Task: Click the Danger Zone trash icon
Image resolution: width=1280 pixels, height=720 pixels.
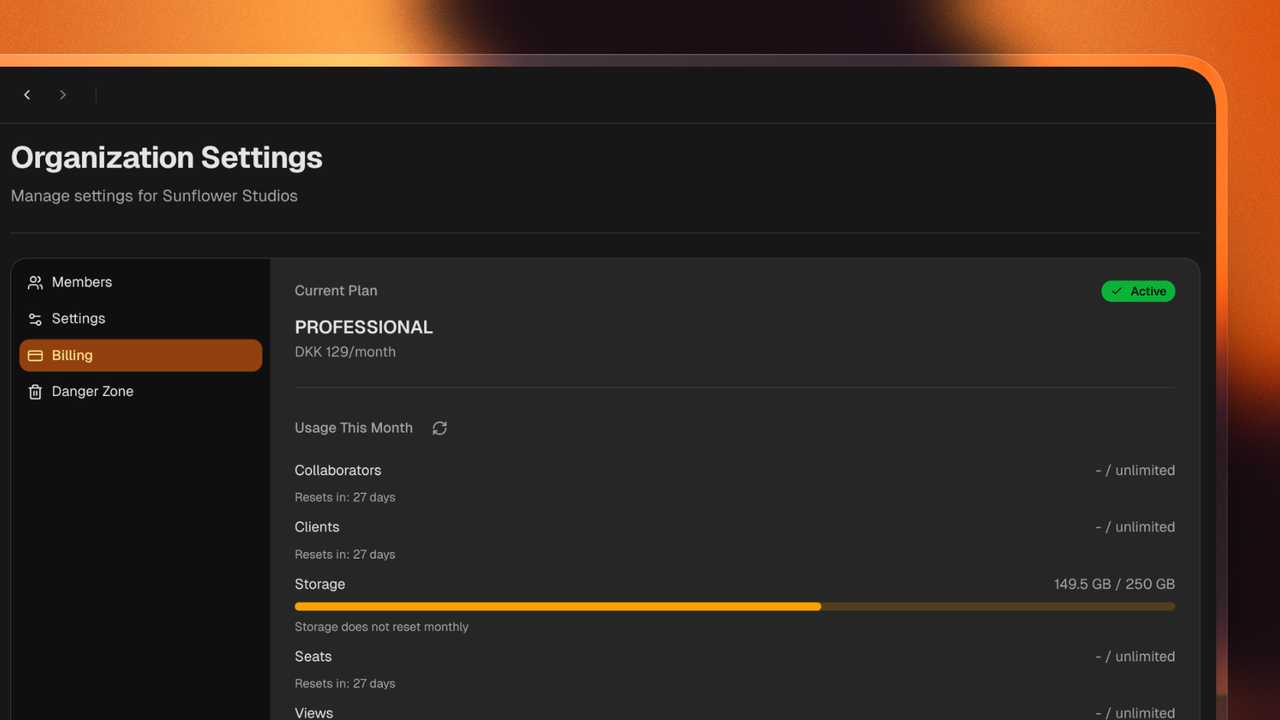Action: [x=35, y=391]
